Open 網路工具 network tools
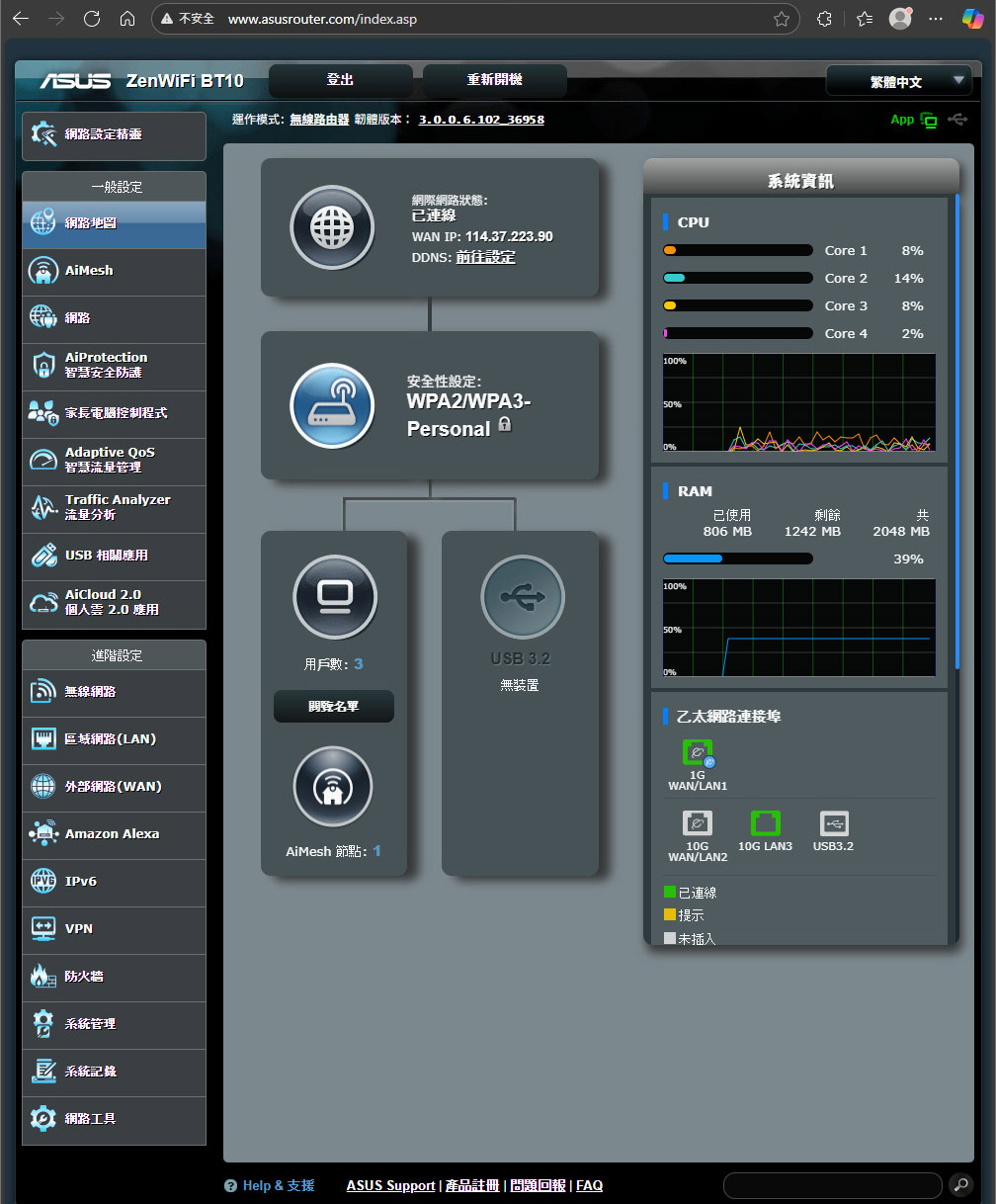Viewport: 996px width, 1204px height. [x=114, y=1120]
